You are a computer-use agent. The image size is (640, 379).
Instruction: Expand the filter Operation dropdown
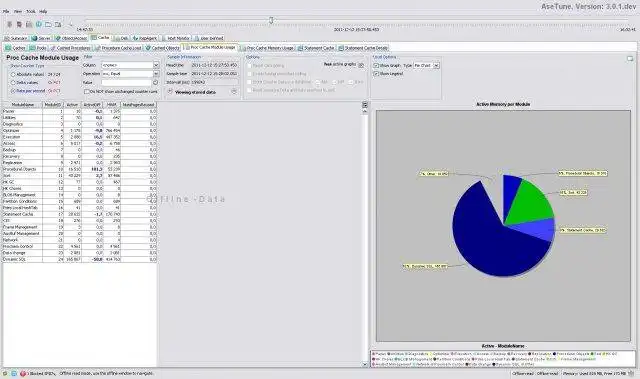point(156,74)
